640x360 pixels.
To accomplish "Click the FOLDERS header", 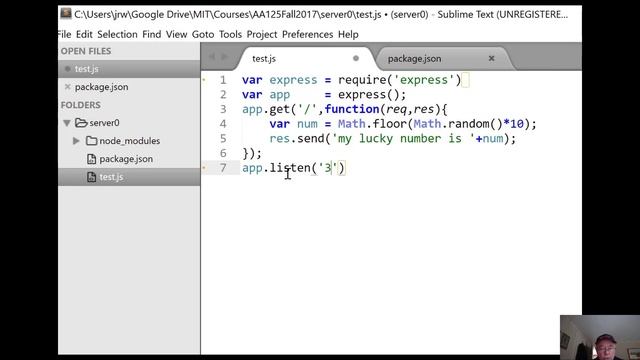I will [x=80, y=105].
